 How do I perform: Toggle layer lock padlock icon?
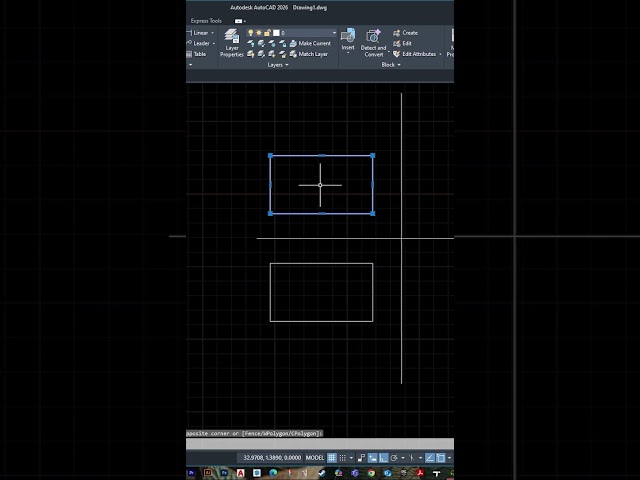click(267, 33)
